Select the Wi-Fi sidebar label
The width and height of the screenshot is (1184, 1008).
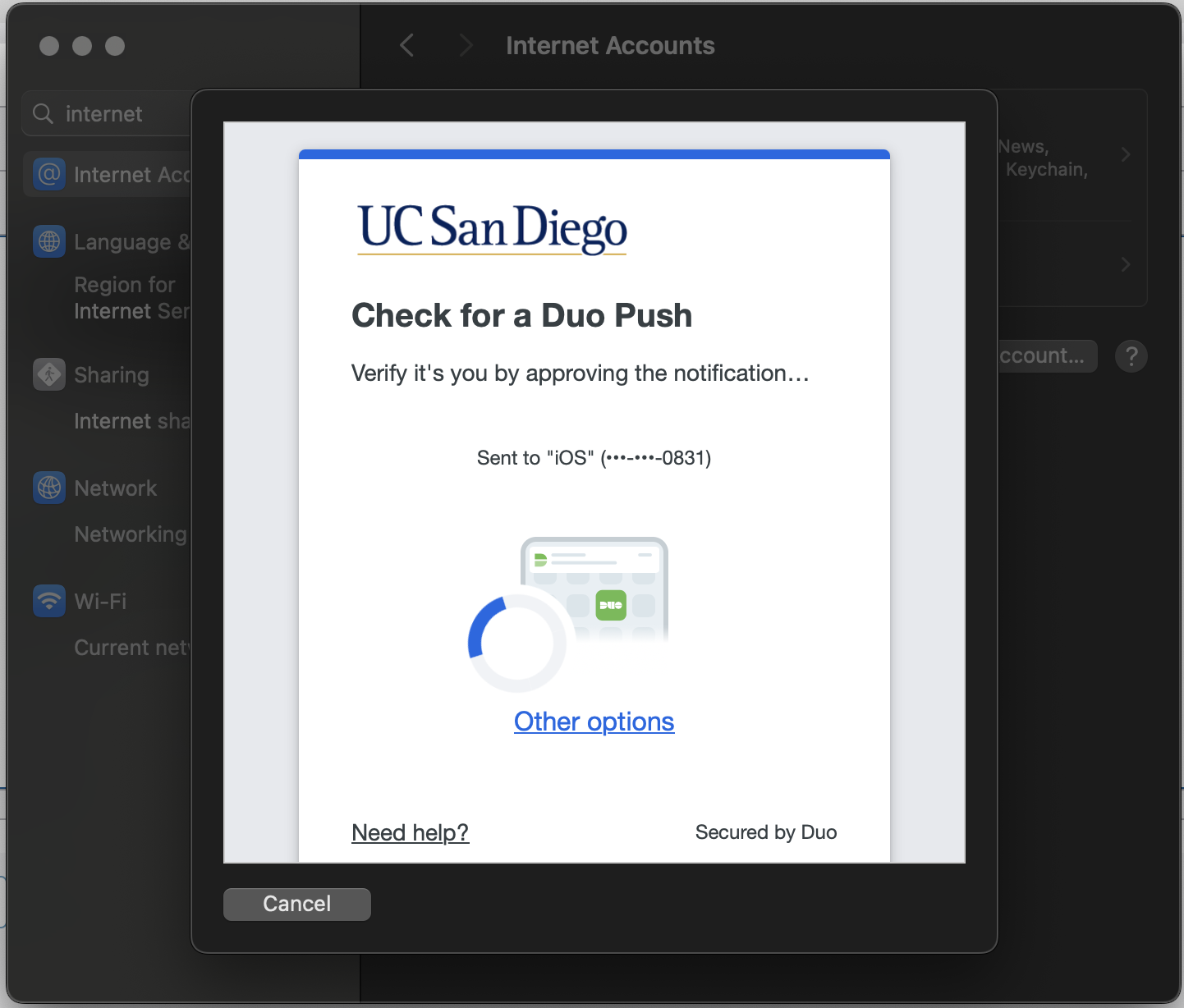tap(100, 602)
